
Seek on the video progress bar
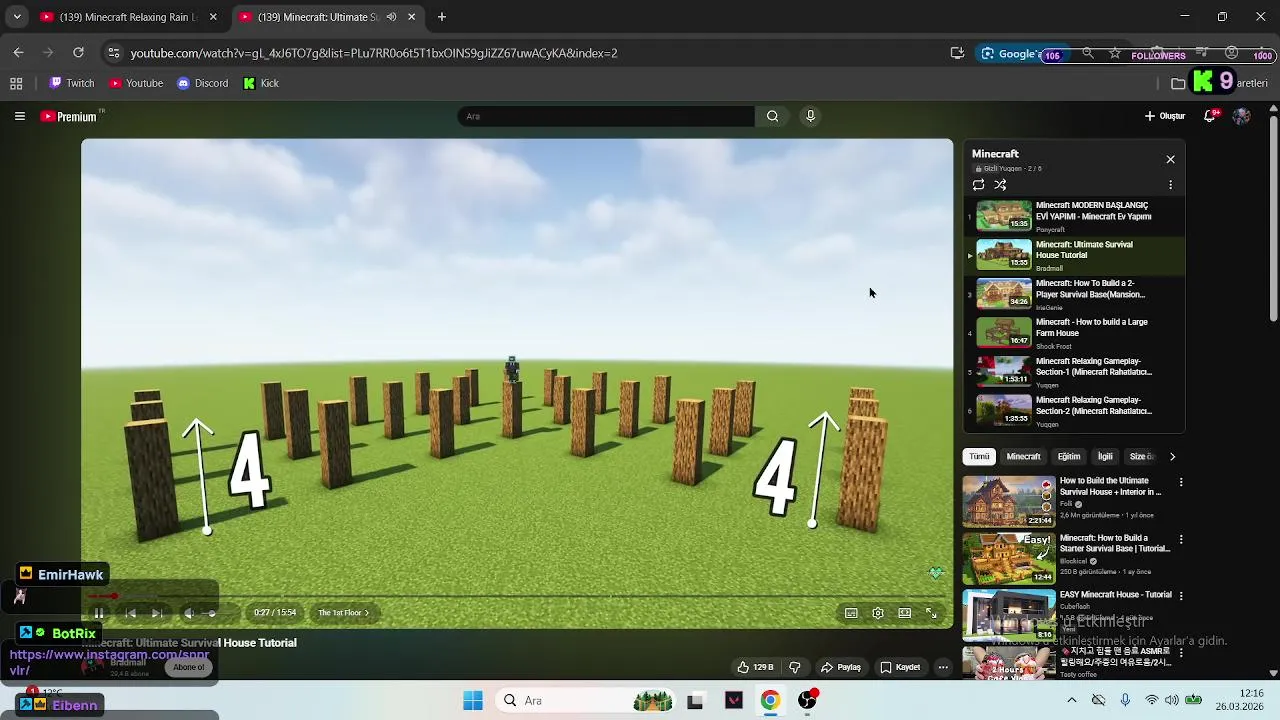[517, 597]
